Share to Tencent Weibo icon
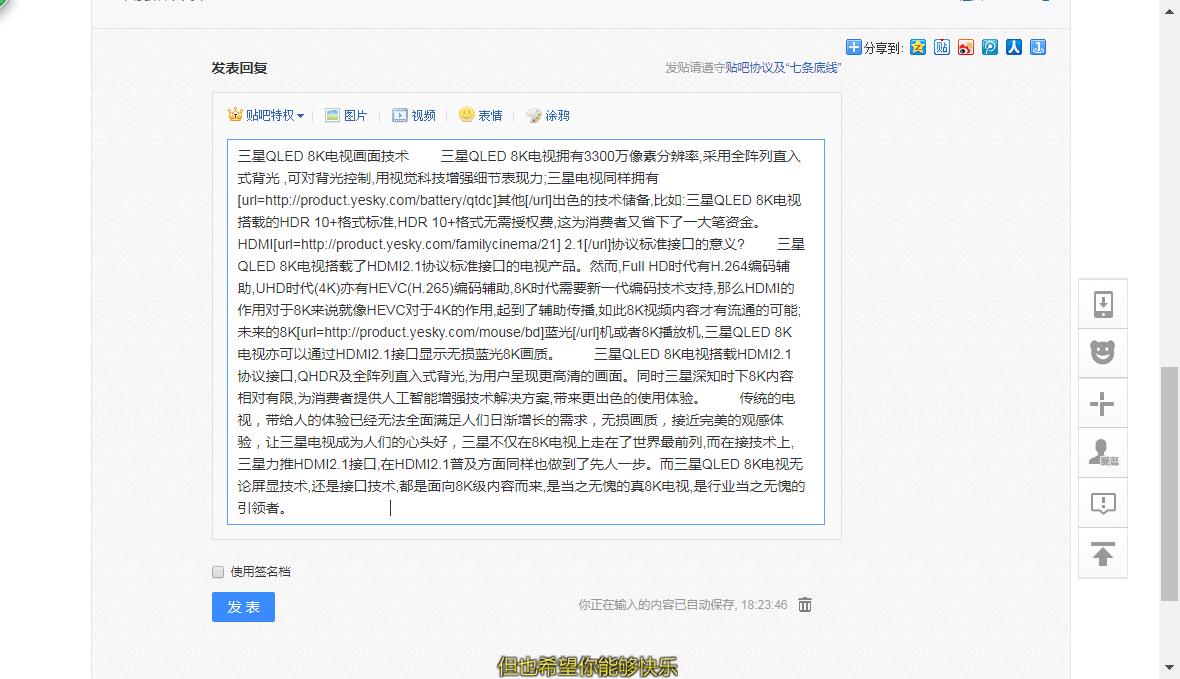Viewport: 1180px width, 679px height. [x=990, y=47]
